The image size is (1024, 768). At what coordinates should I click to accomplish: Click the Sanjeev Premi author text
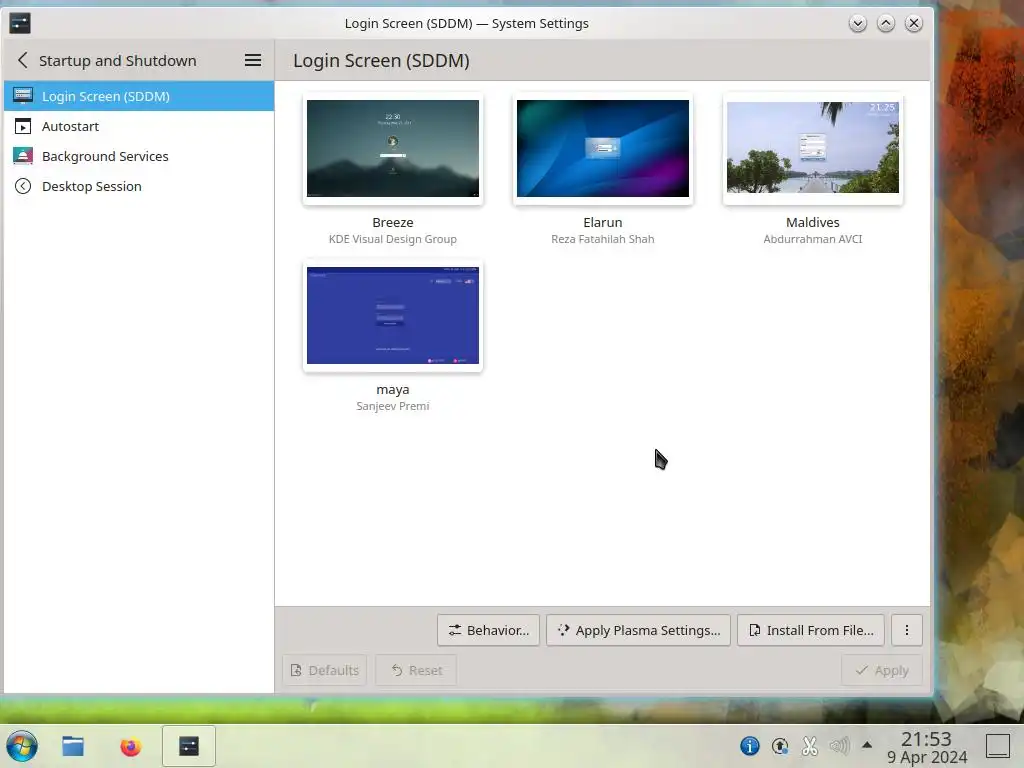[392, 406]
